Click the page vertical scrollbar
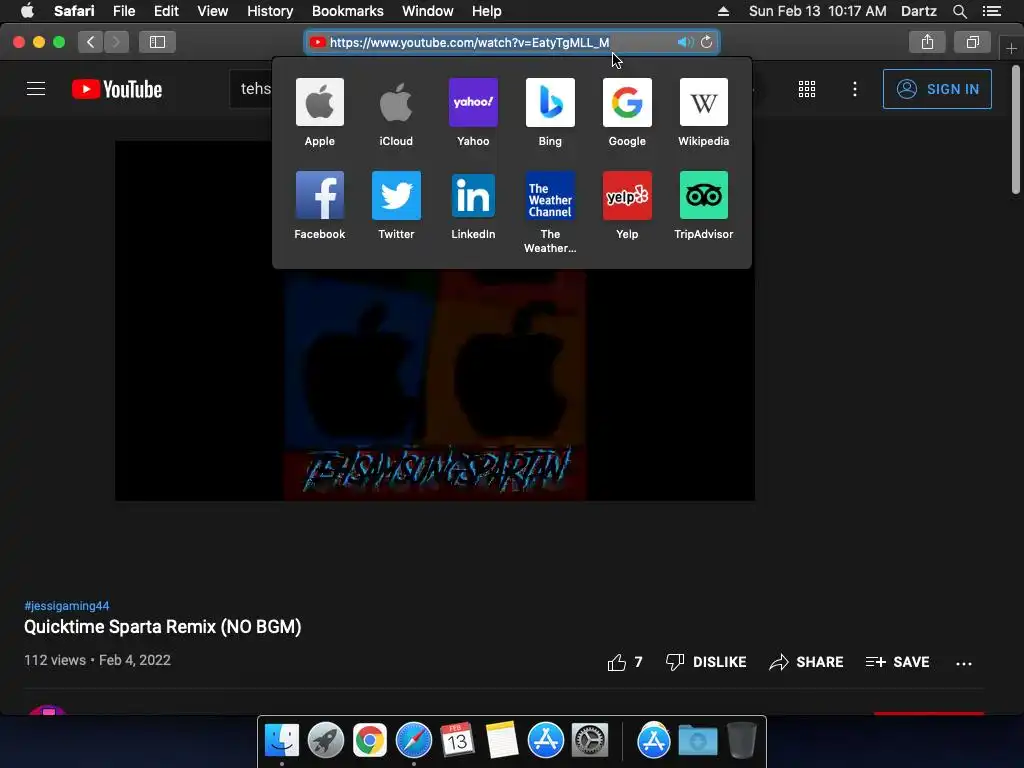 (x=1016, y=129)
